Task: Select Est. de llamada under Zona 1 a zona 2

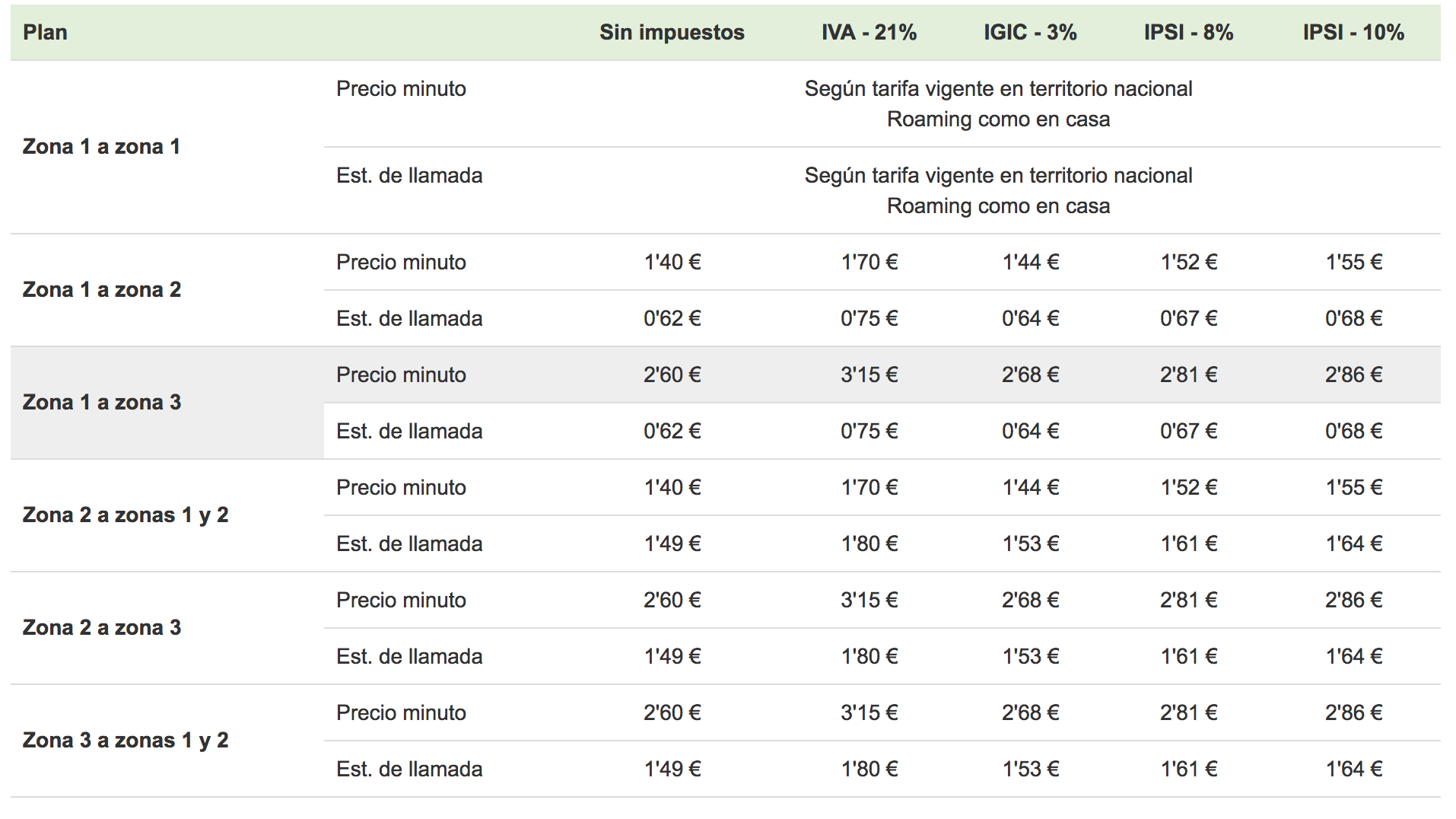Action: click(409, 319)
